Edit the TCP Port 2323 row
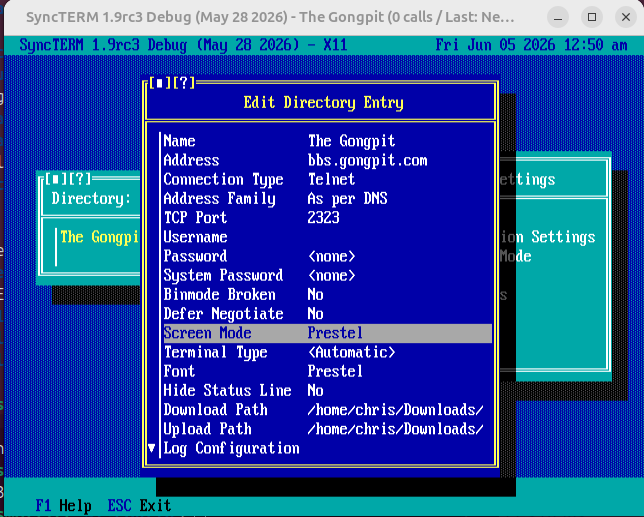 coord(327,218)
